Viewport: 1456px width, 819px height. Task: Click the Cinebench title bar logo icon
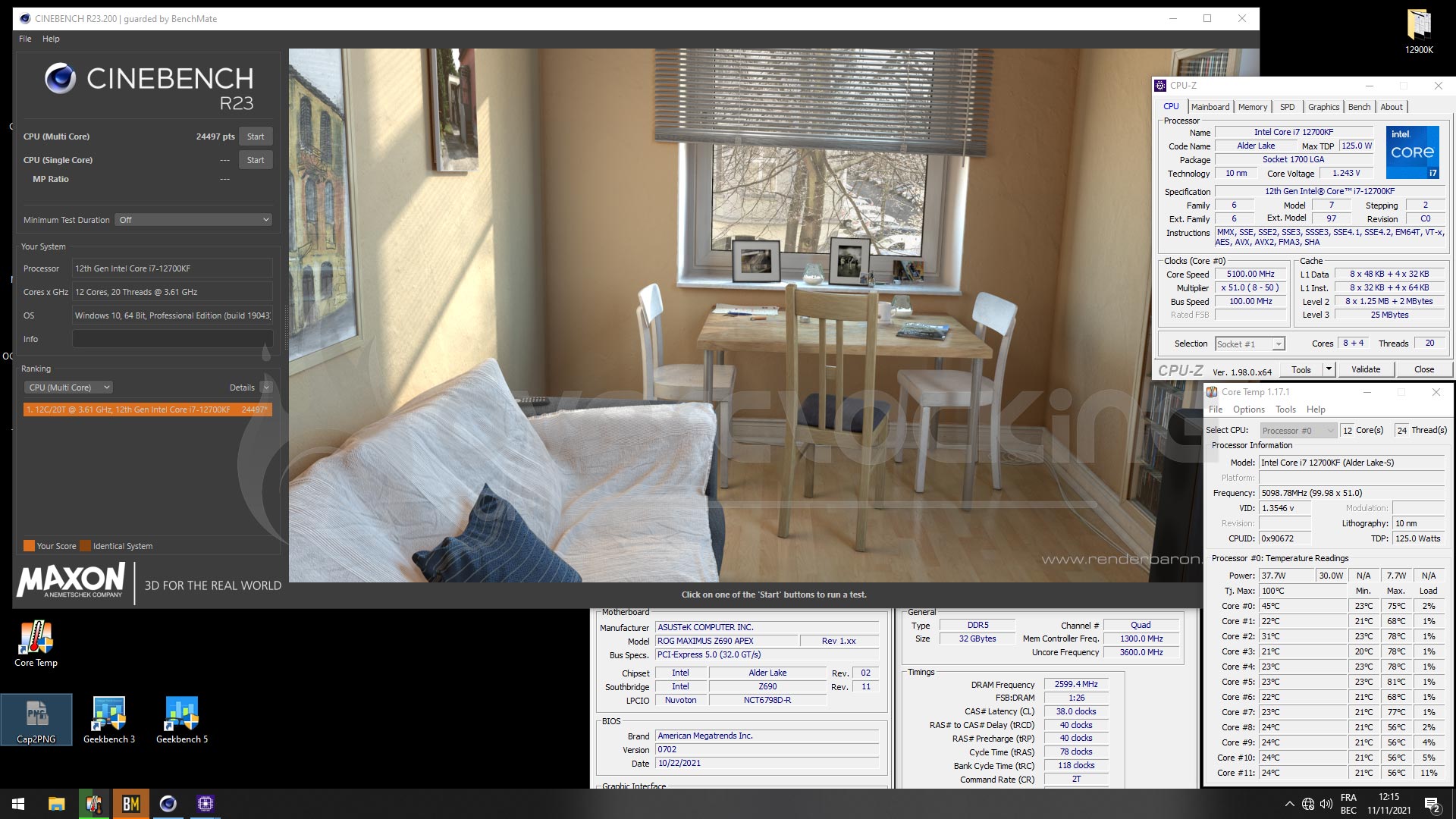[25, 18]
